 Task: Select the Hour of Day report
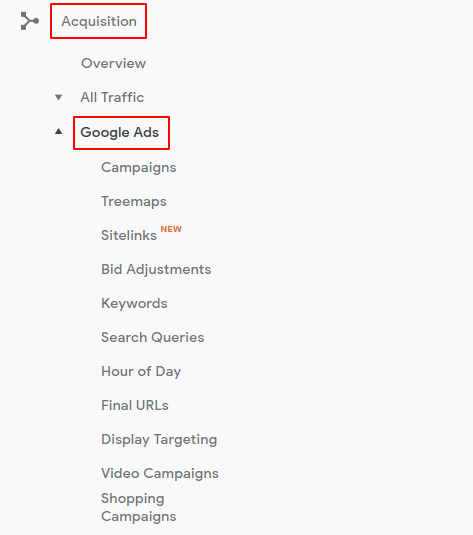(x=141, y=371)
